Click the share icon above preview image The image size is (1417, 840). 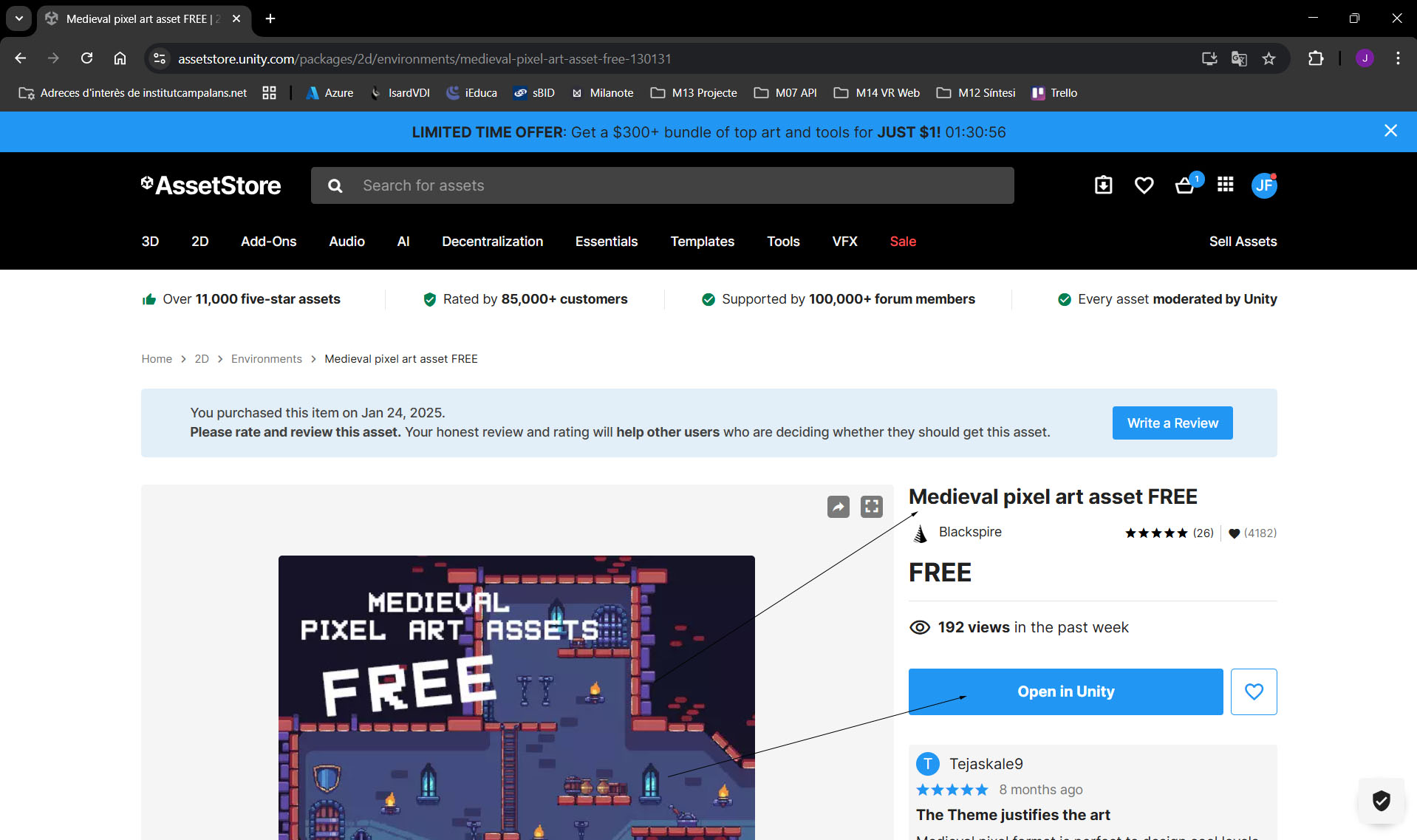[838, 507]
